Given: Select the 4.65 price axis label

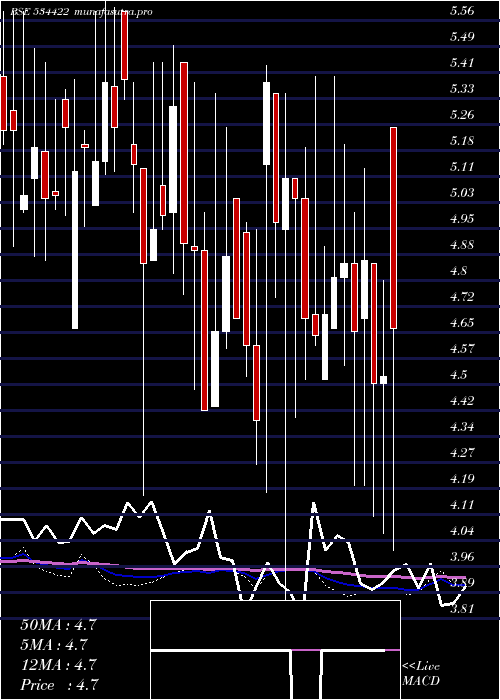Looking at the screenshot, I should [462, 322].
